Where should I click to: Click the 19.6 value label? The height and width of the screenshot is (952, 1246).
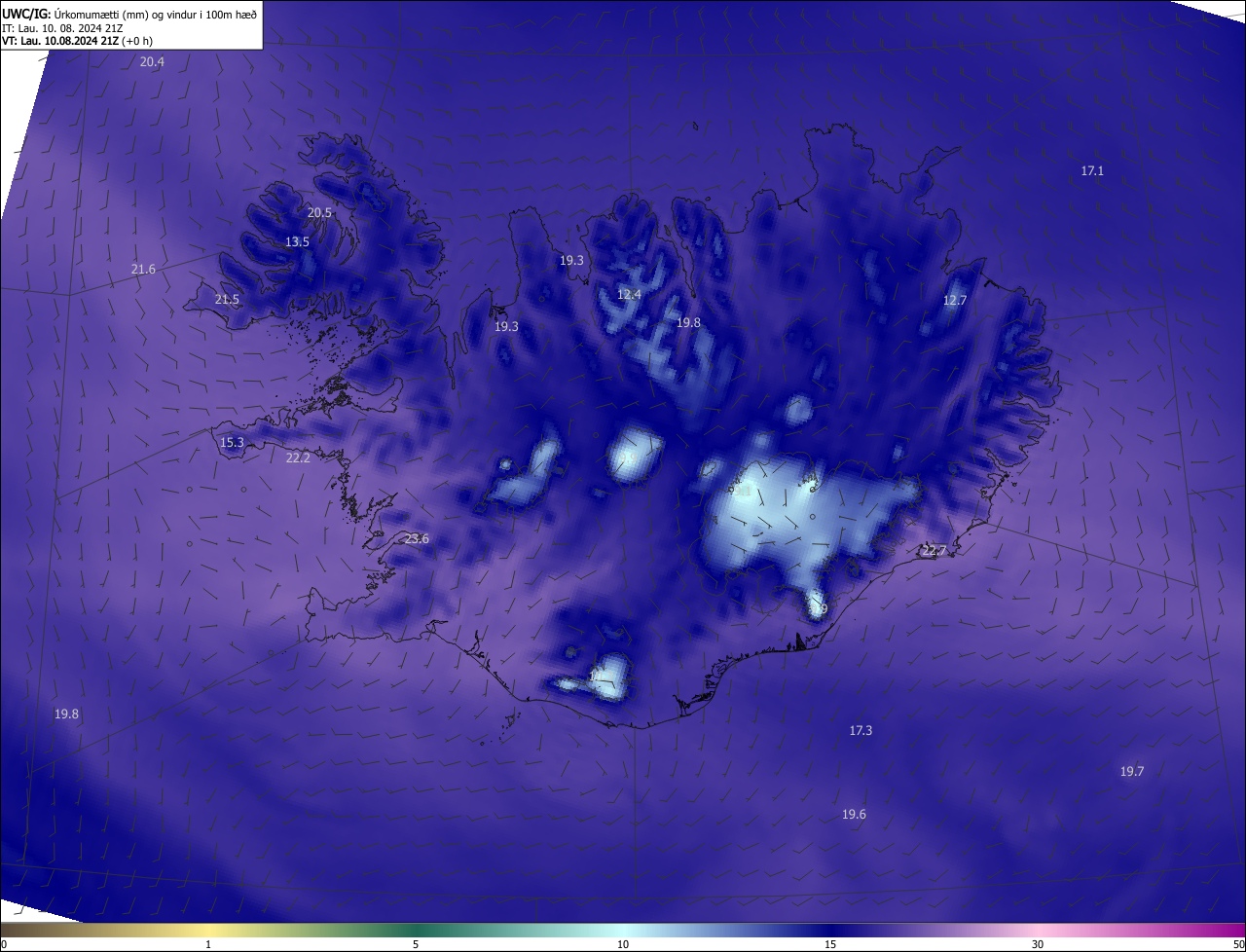(x=854, y=814)
